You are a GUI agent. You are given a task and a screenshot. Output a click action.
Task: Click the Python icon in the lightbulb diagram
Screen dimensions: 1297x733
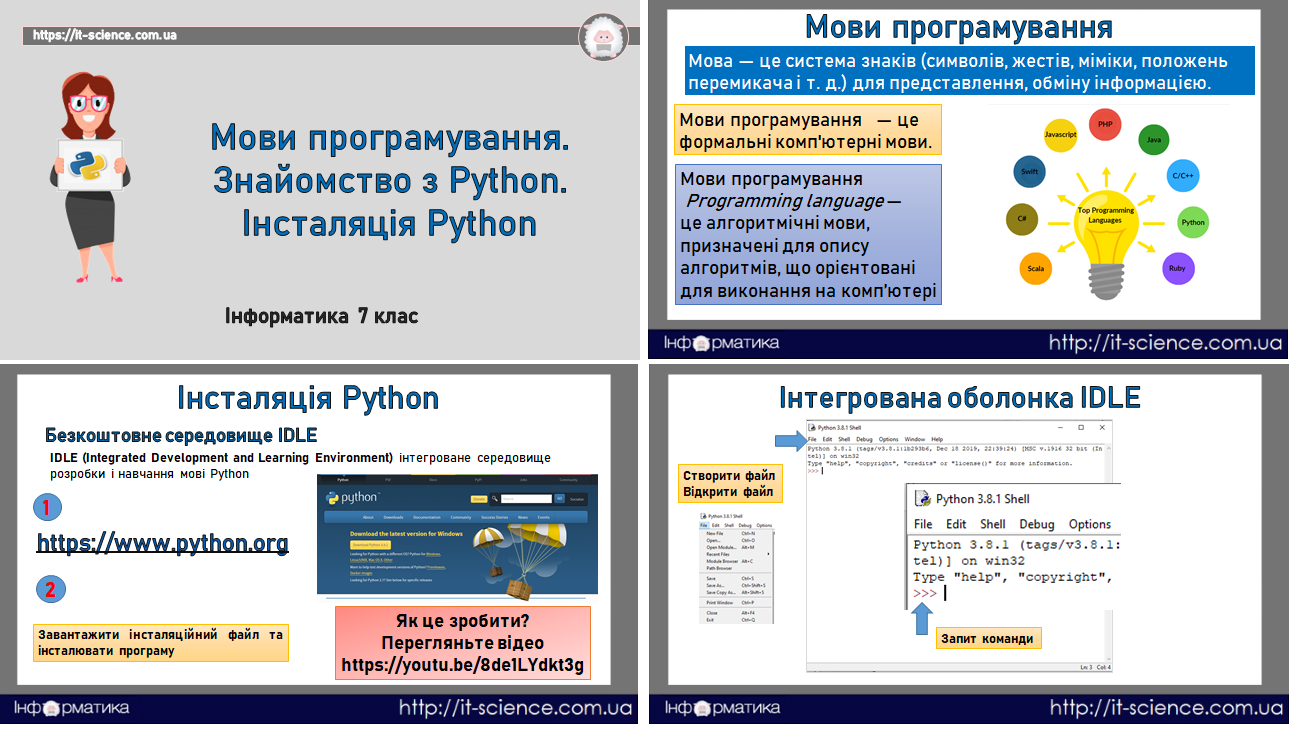pos(1192,222)
